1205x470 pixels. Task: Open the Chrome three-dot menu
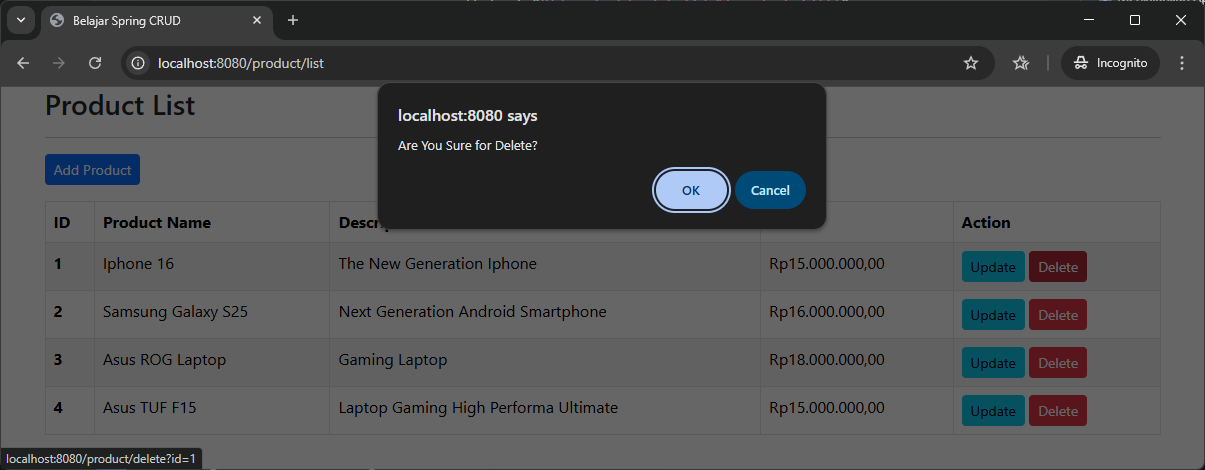click(1182, 63)
